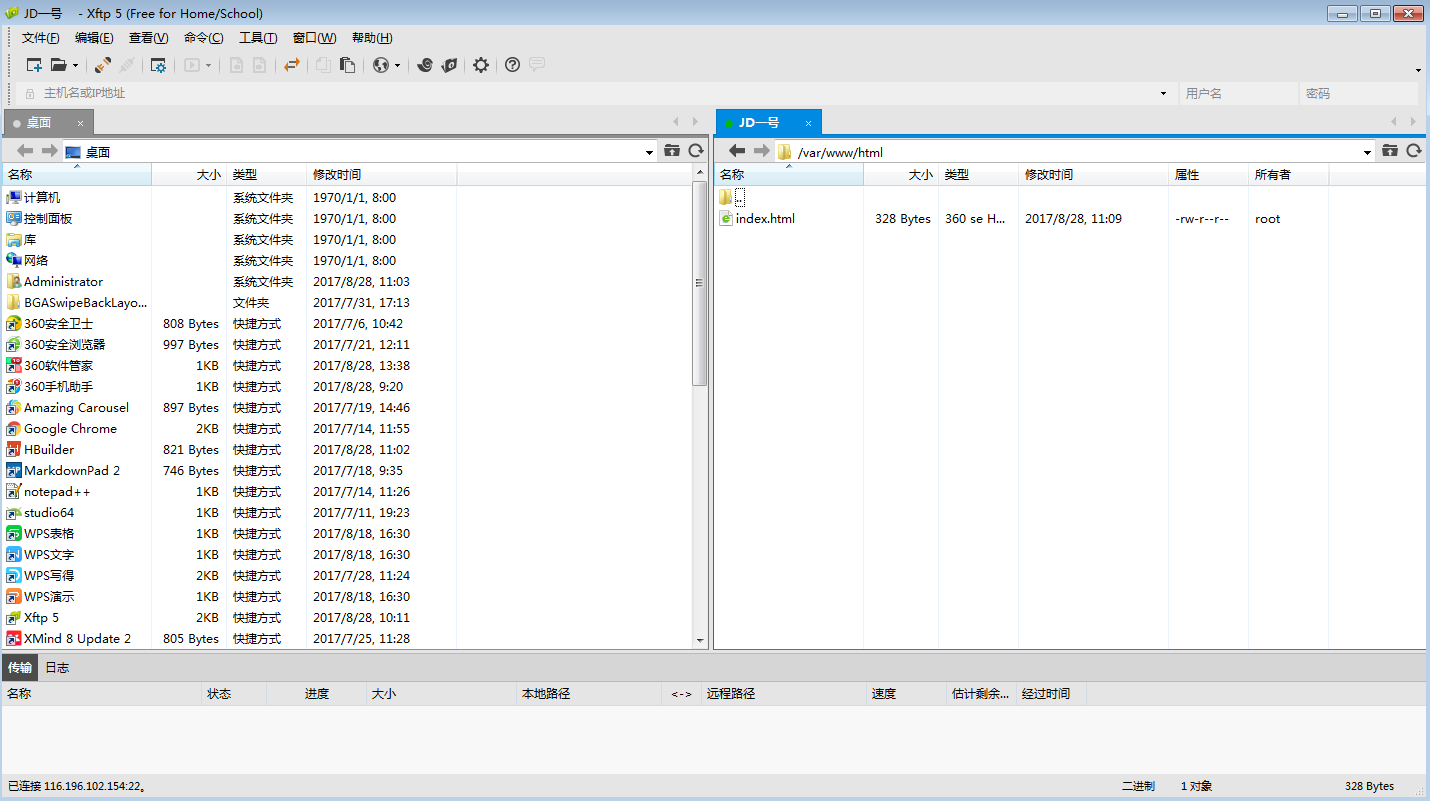This screenshot has width=1430, height=801.
Task: Open the 工具(T) menu
Action: (x=258, y=38)
